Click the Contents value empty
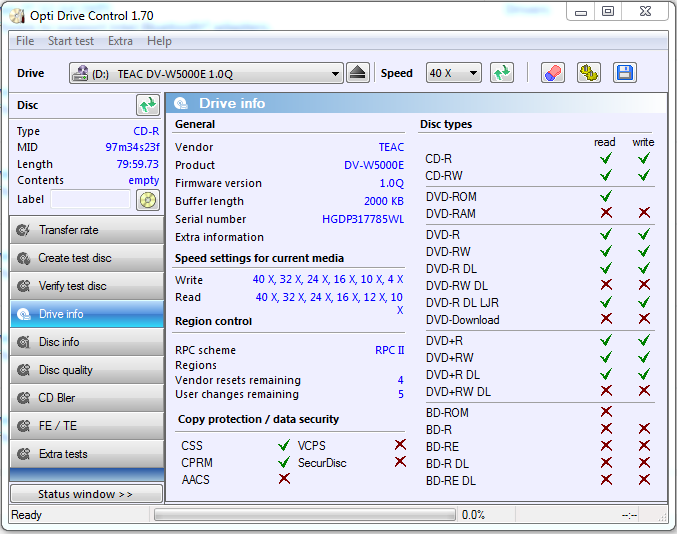Viewport: 677px width, 534px height. (x=144, y=180)
